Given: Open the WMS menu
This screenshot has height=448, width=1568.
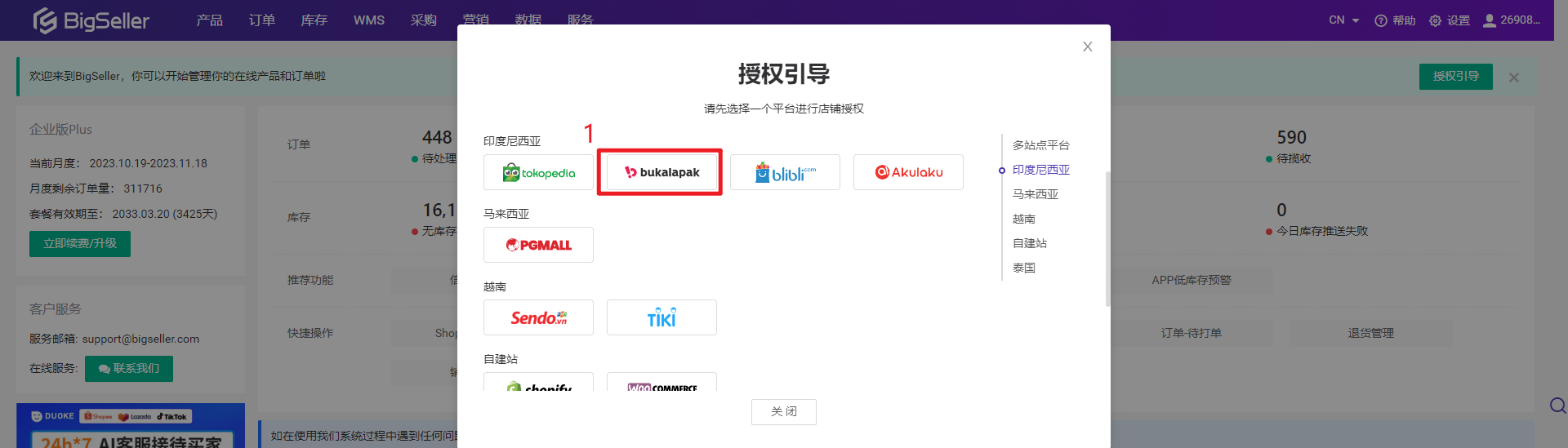Looking at the screenshot, I should point(369,20).
